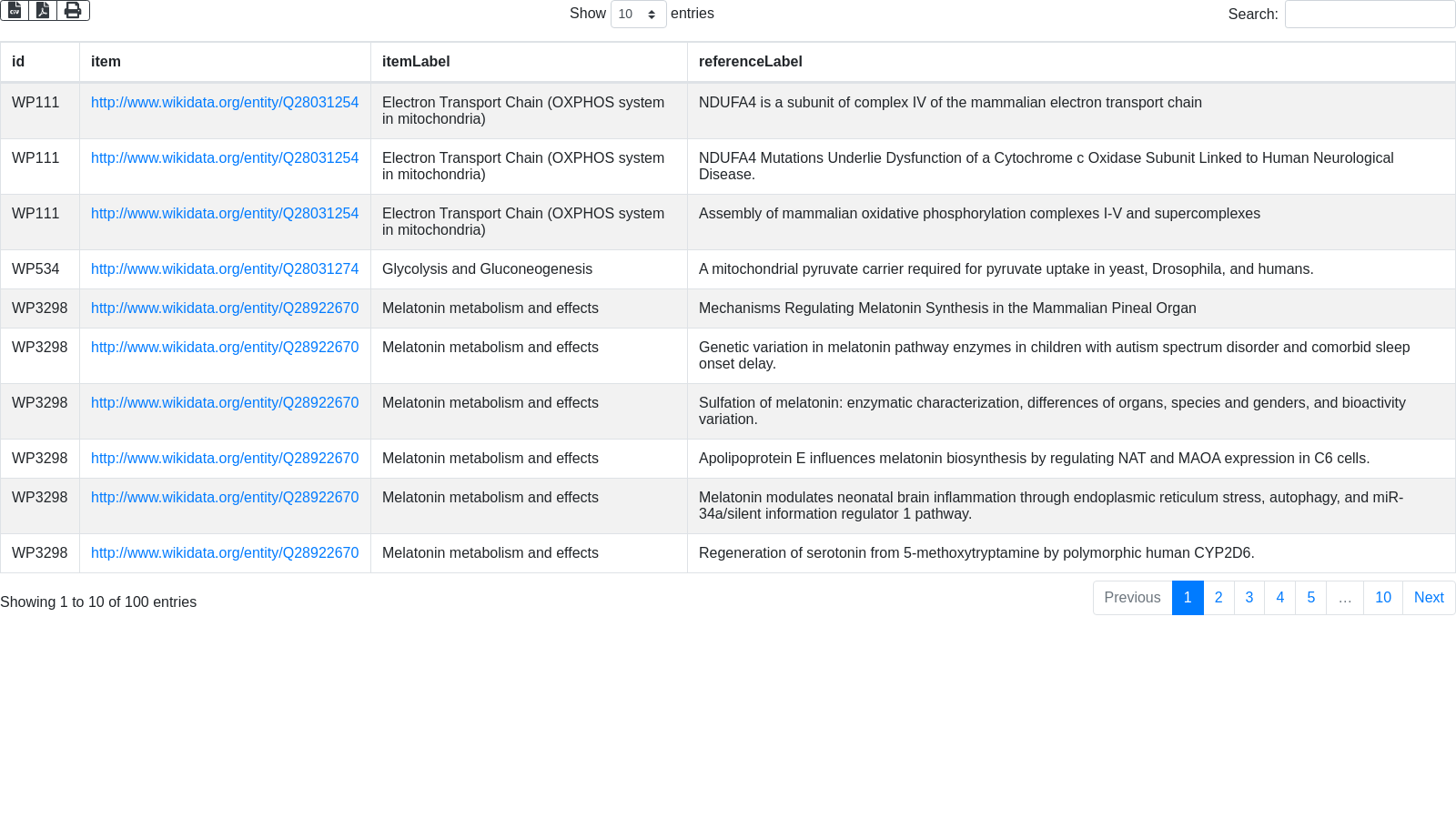Sort by the item column header

(106, 62)
